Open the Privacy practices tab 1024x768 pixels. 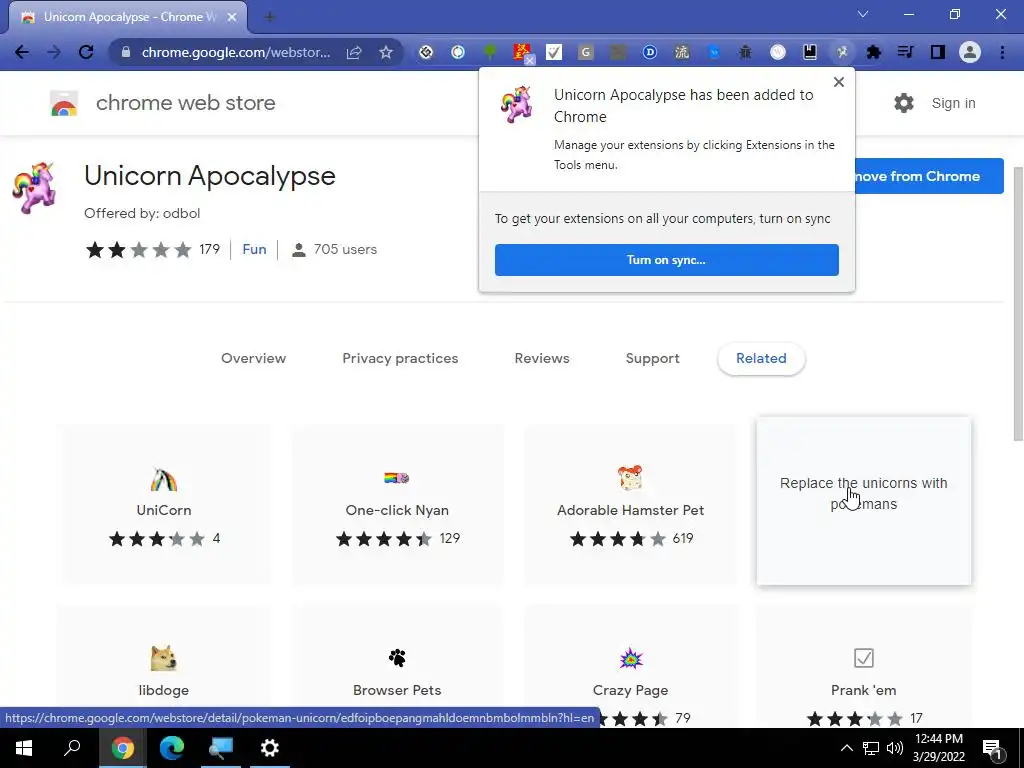coord(400,358)
